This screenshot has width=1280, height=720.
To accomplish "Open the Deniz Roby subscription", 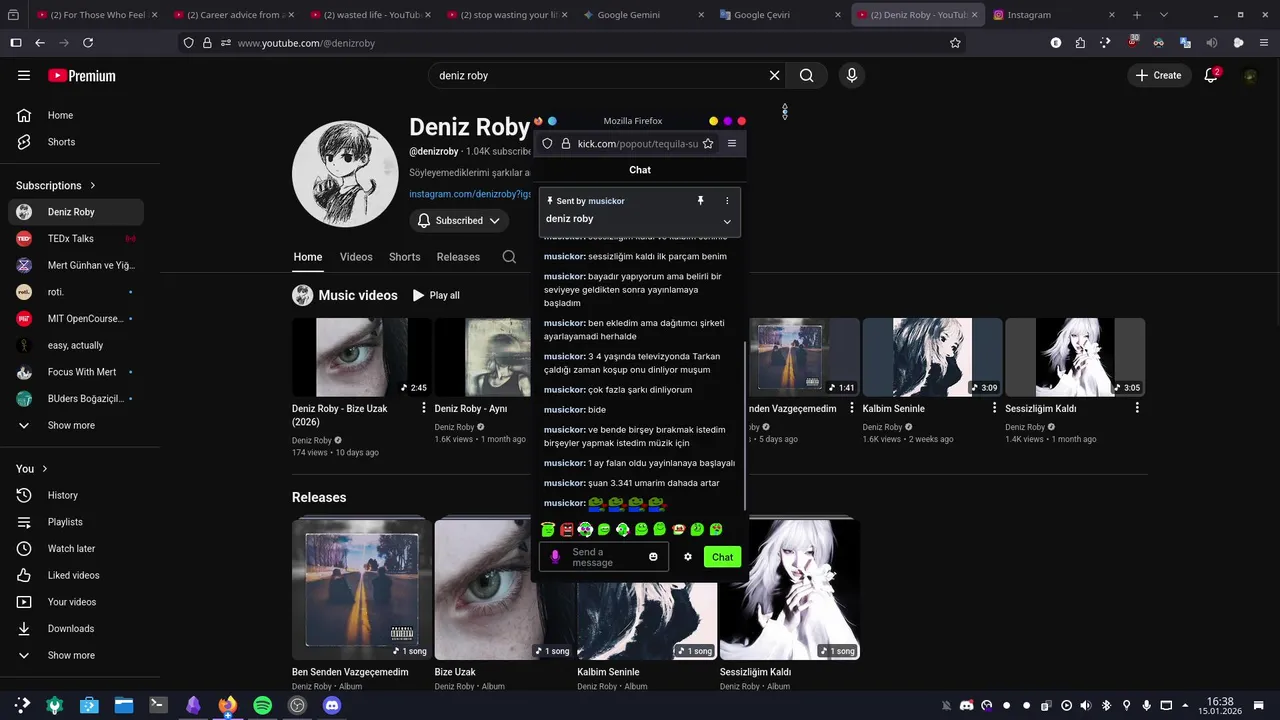I will [76, 212].
